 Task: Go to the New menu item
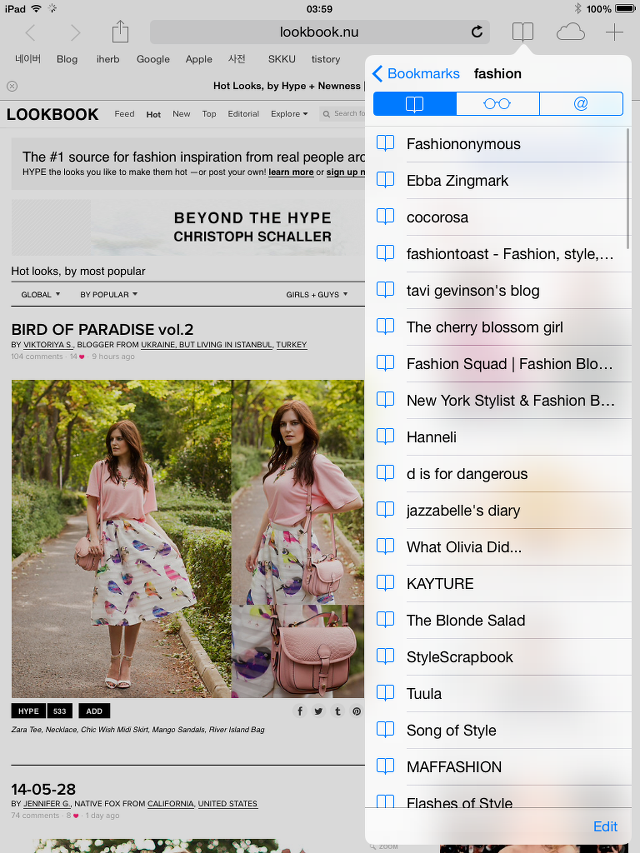(x=181, y=114)
